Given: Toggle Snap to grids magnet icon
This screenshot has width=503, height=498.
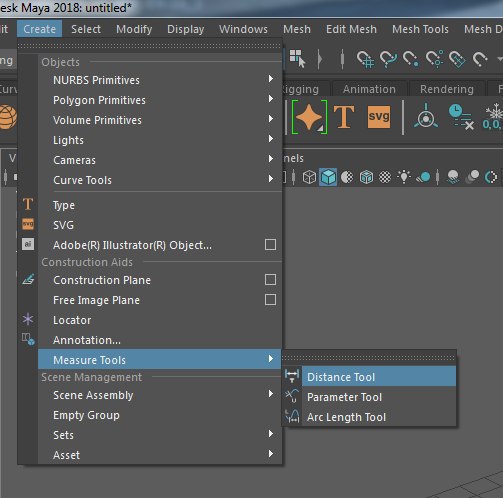Looking at the screenshot, I should (x=365, y=59).
